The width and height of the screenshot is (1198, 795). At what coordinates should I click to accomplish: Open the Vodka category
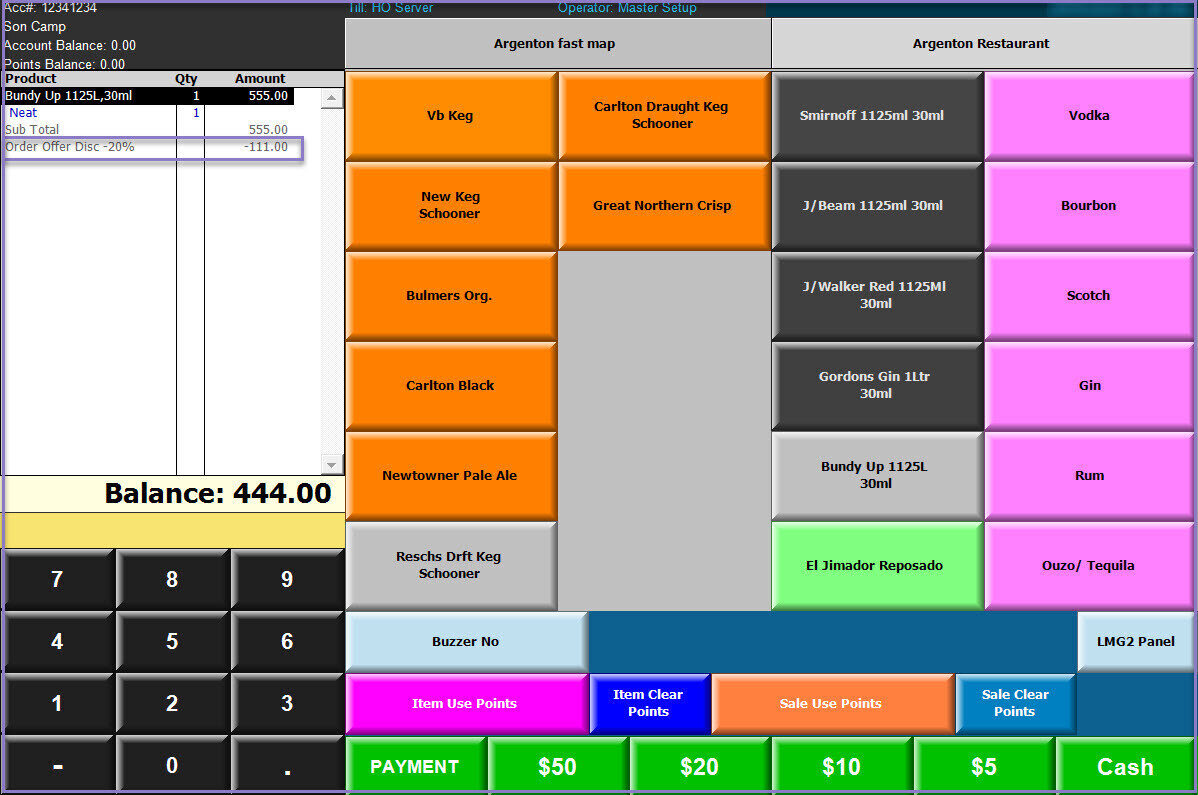click(1089, 116)
